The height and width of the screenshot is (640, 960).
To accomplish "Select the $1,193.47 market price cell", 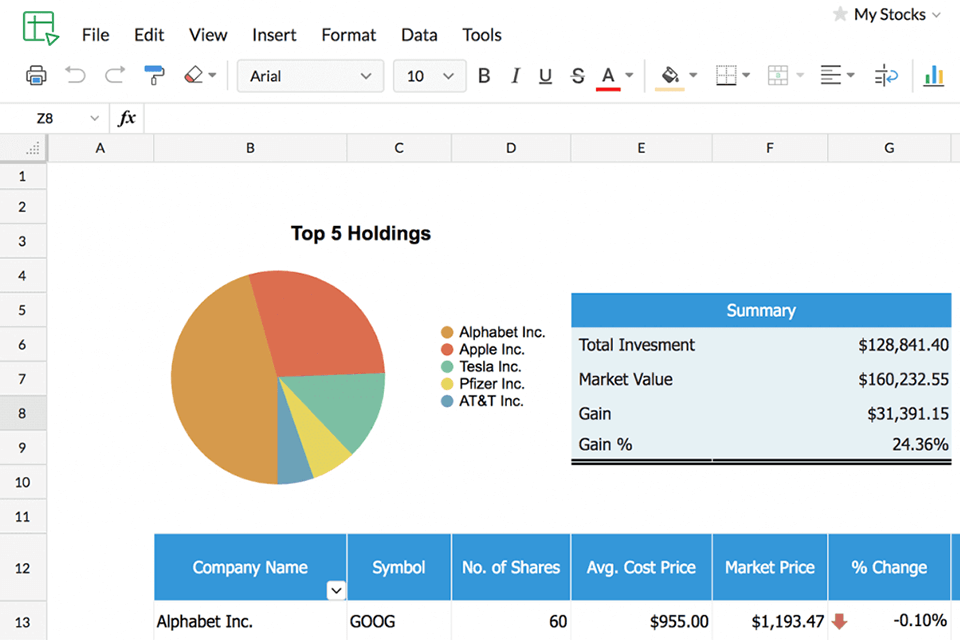I will [770, 622].
